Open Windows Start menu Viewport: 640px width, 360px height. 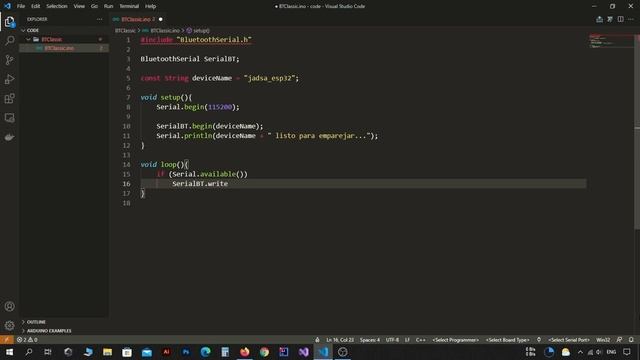9,352
